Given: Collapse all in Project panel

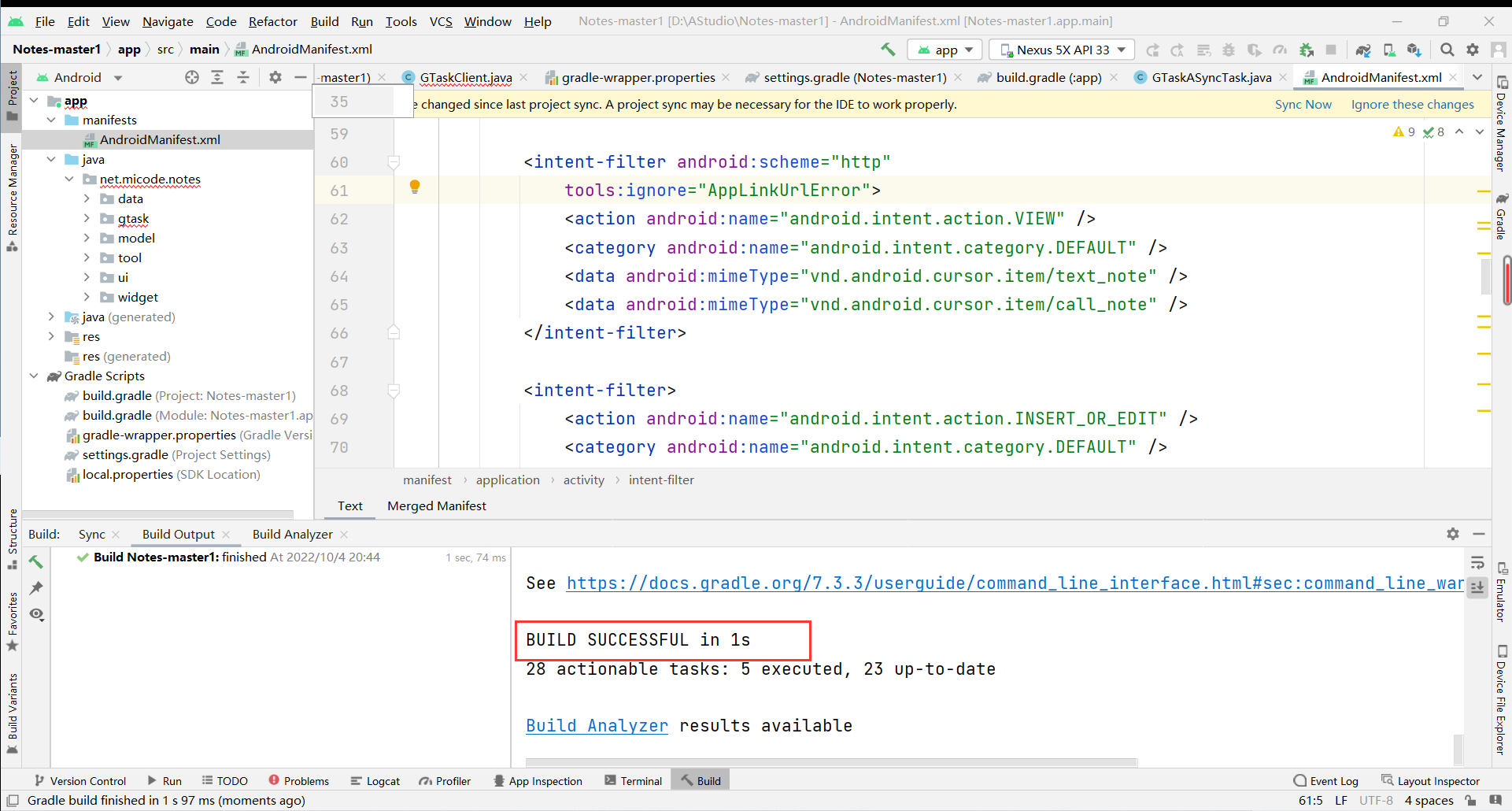Looking at the screenshot, I should point(243,77).
